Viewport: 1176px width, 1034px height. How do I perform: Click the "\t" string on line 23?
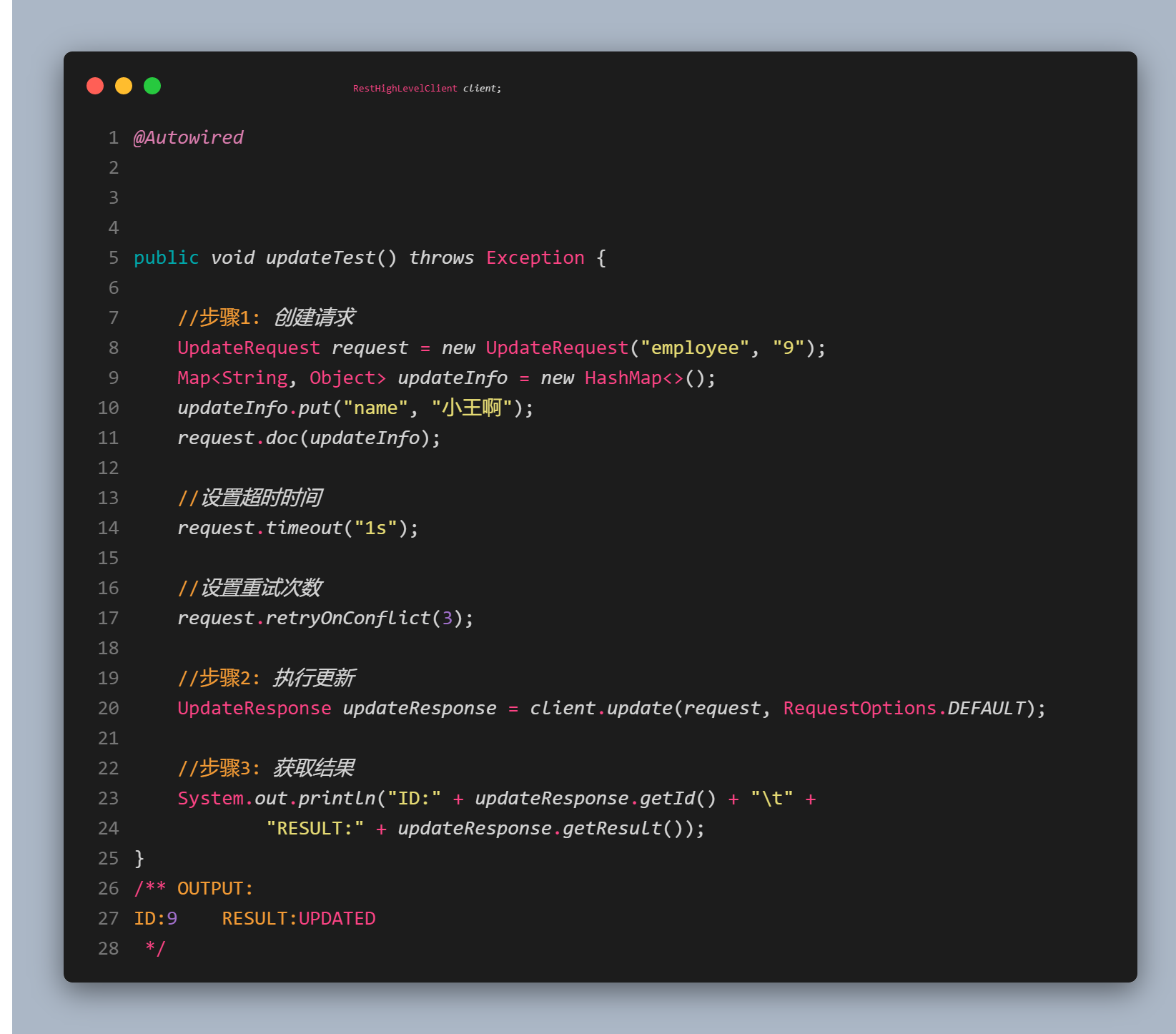pos(772,798)
